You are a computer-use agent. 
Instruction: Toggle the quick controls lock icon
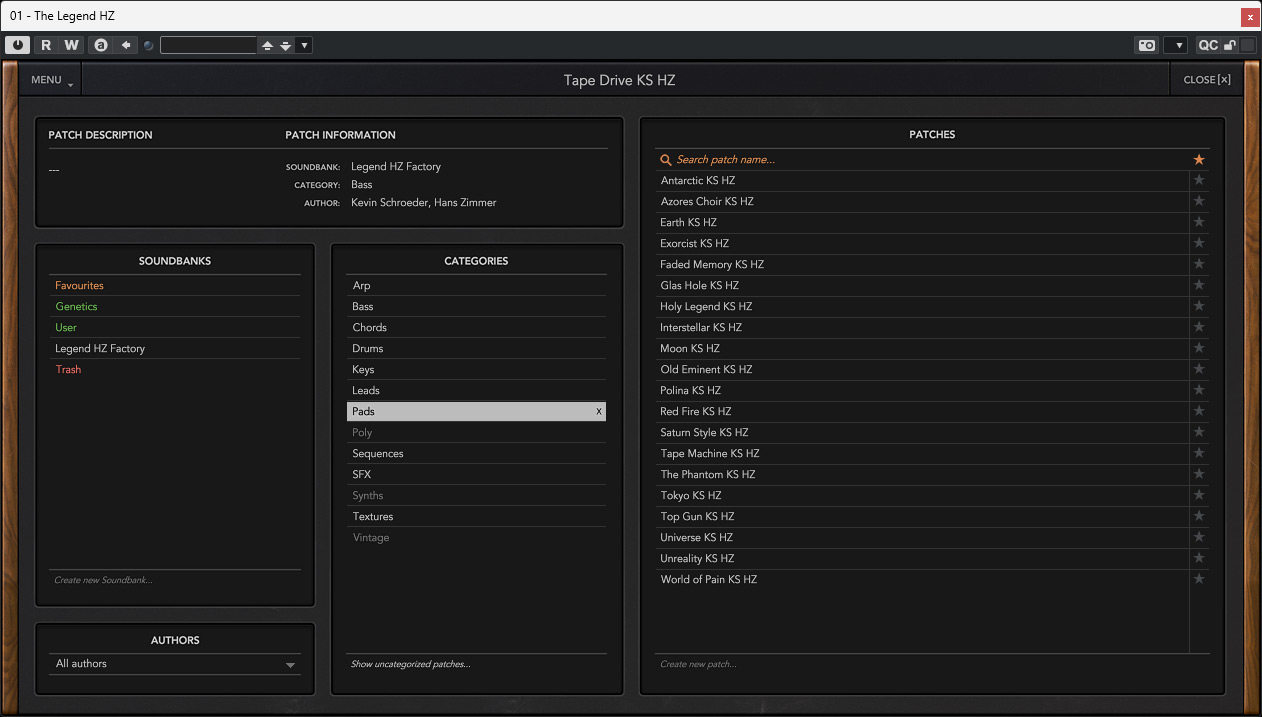pyautogui.click(x=1230, y=45)
